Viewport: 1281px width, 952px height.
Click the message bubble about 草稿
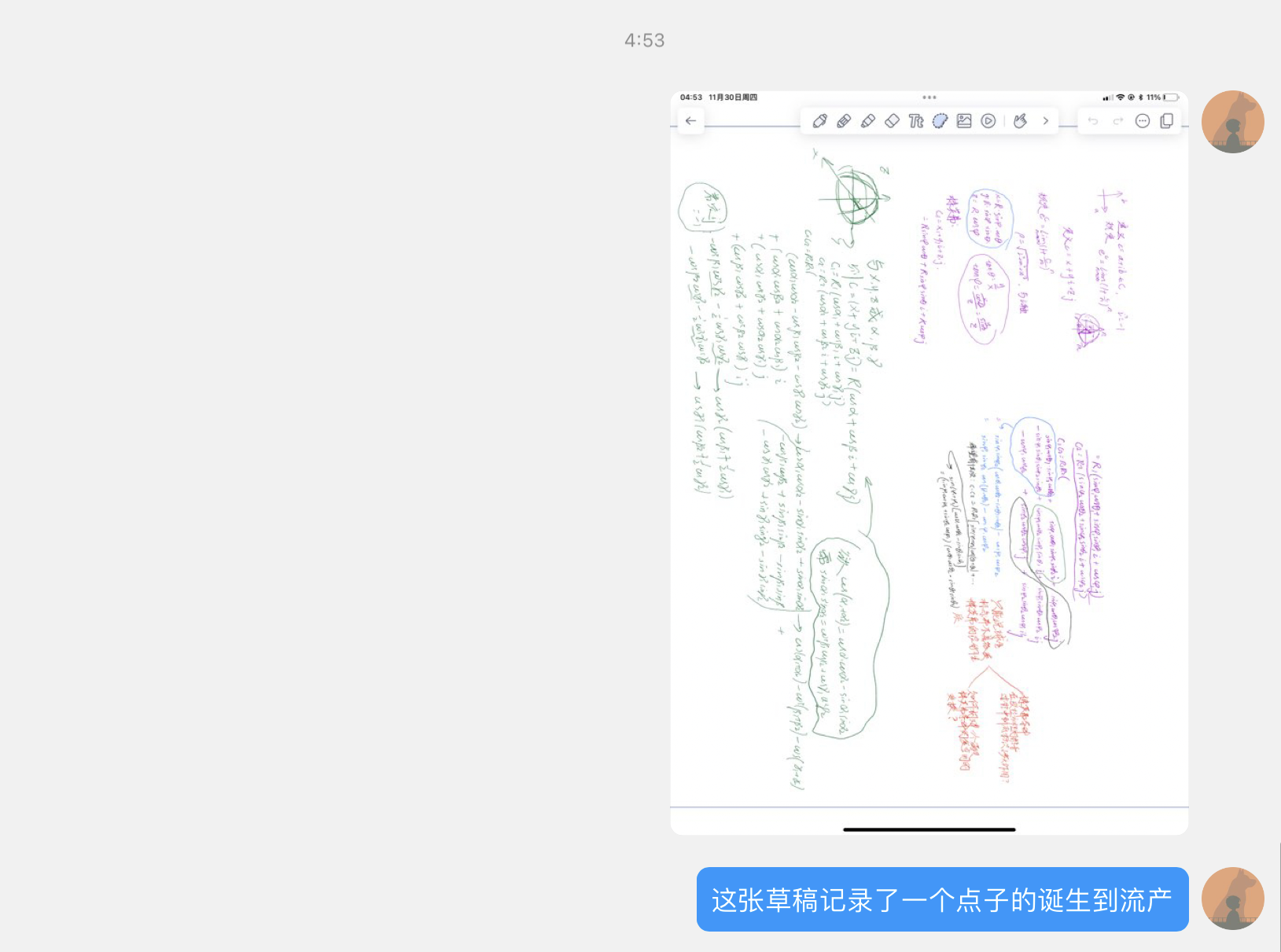[941, 899]
